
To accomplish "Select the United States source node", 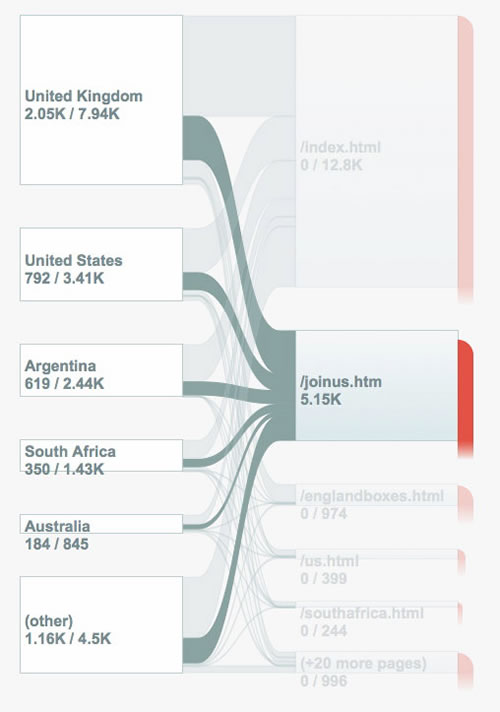I will pos(101,264).
